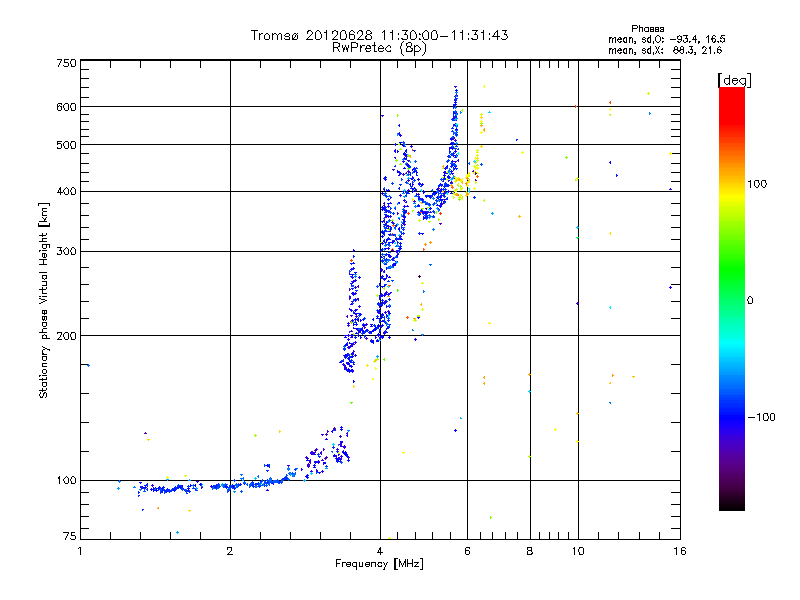Click the "[deg]" colorbar unit label
Screen dimensions: 800x600
pos(734,80)
